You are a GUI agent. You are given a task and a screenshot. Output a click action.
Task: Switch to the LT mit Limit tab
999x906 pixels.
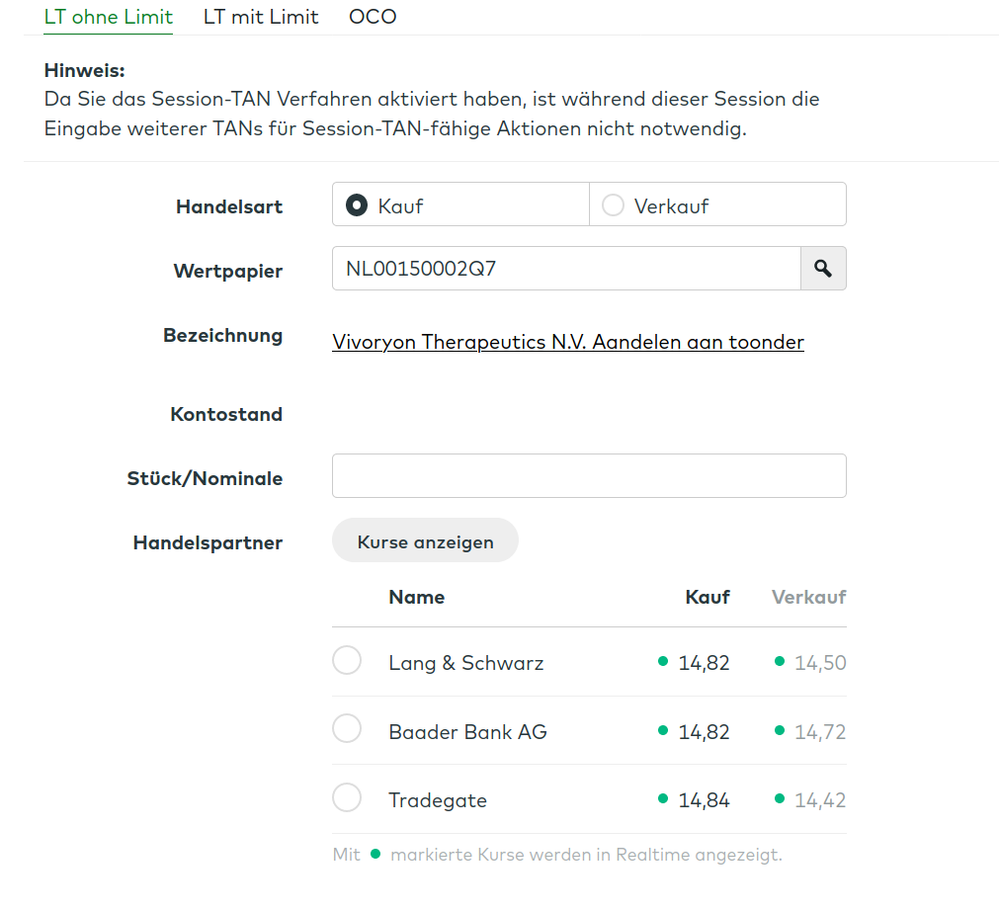point(261,17)
